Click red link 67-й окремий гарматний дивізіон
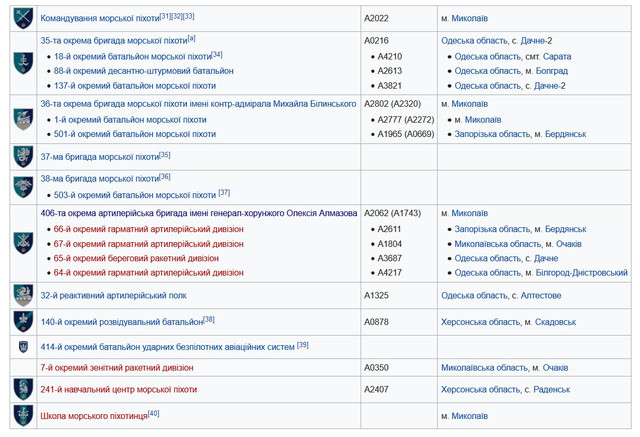This screenshot has height=437, width=640. point(149,244)
